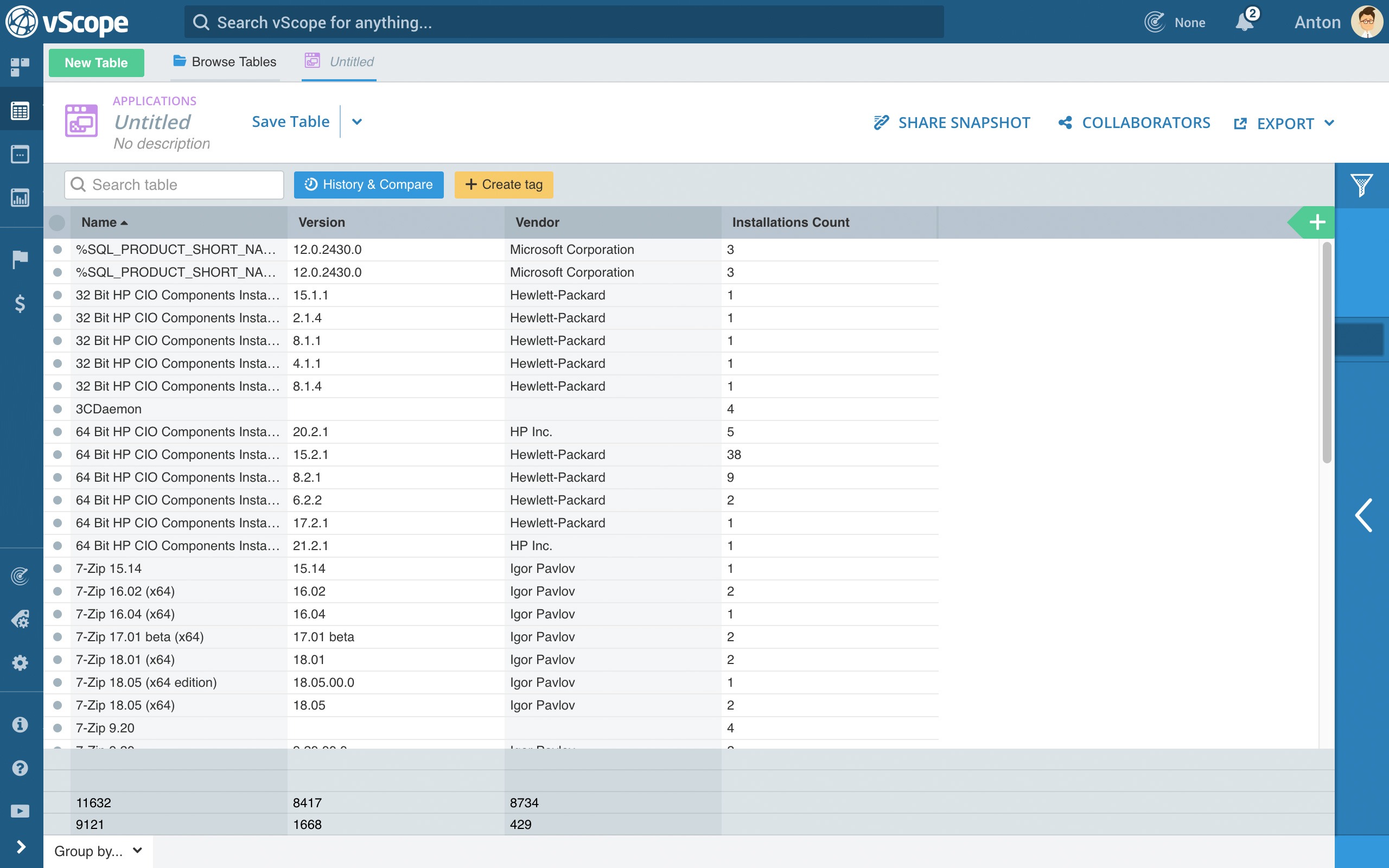The image size is (1389, 868).
Task: Click the 7-Zip 16.04 (x64) name cell
Action: 179,614
